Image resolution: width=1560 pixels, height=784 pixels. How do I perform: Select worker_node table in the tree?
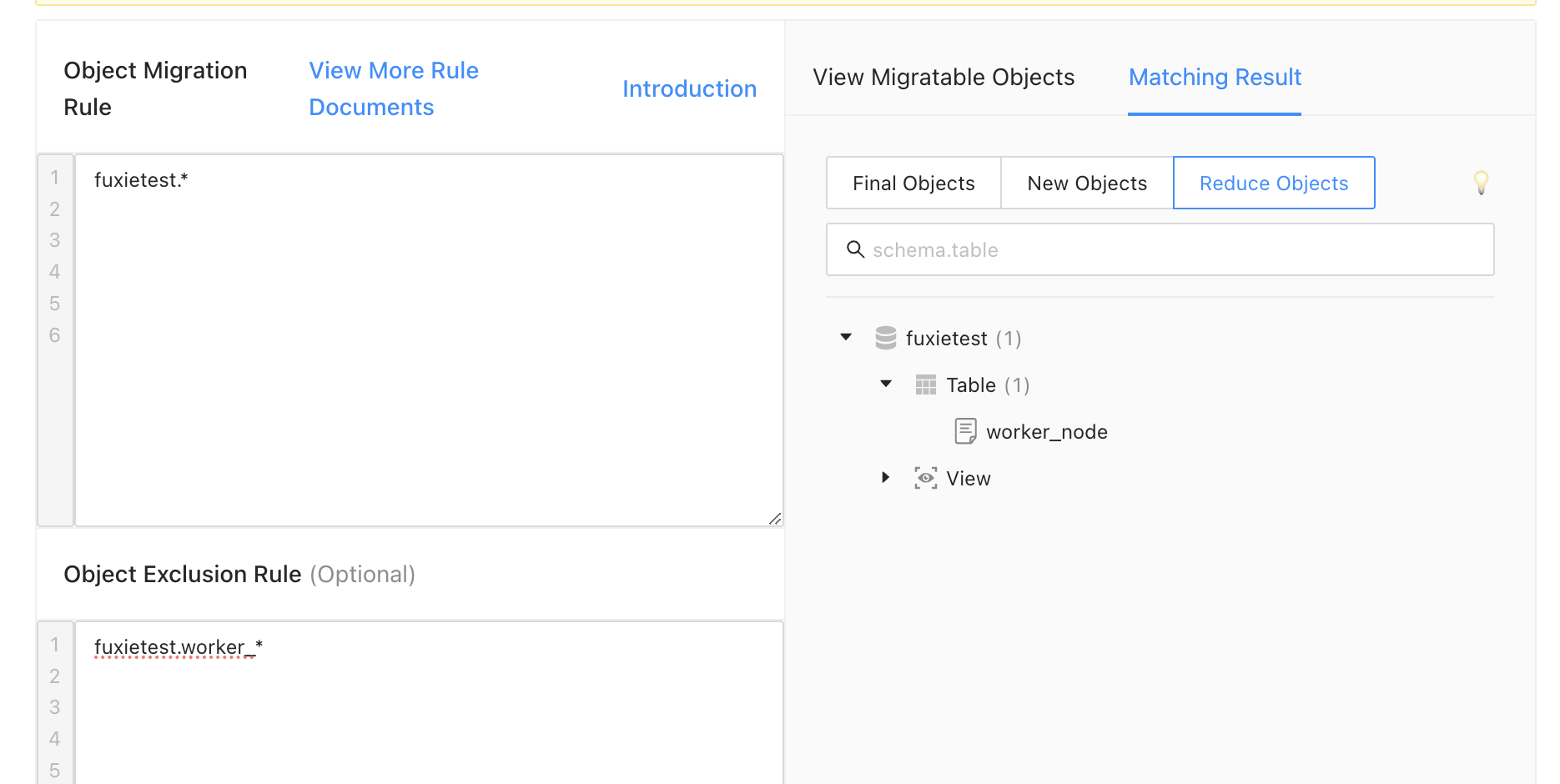click(x=1046, y=432)
